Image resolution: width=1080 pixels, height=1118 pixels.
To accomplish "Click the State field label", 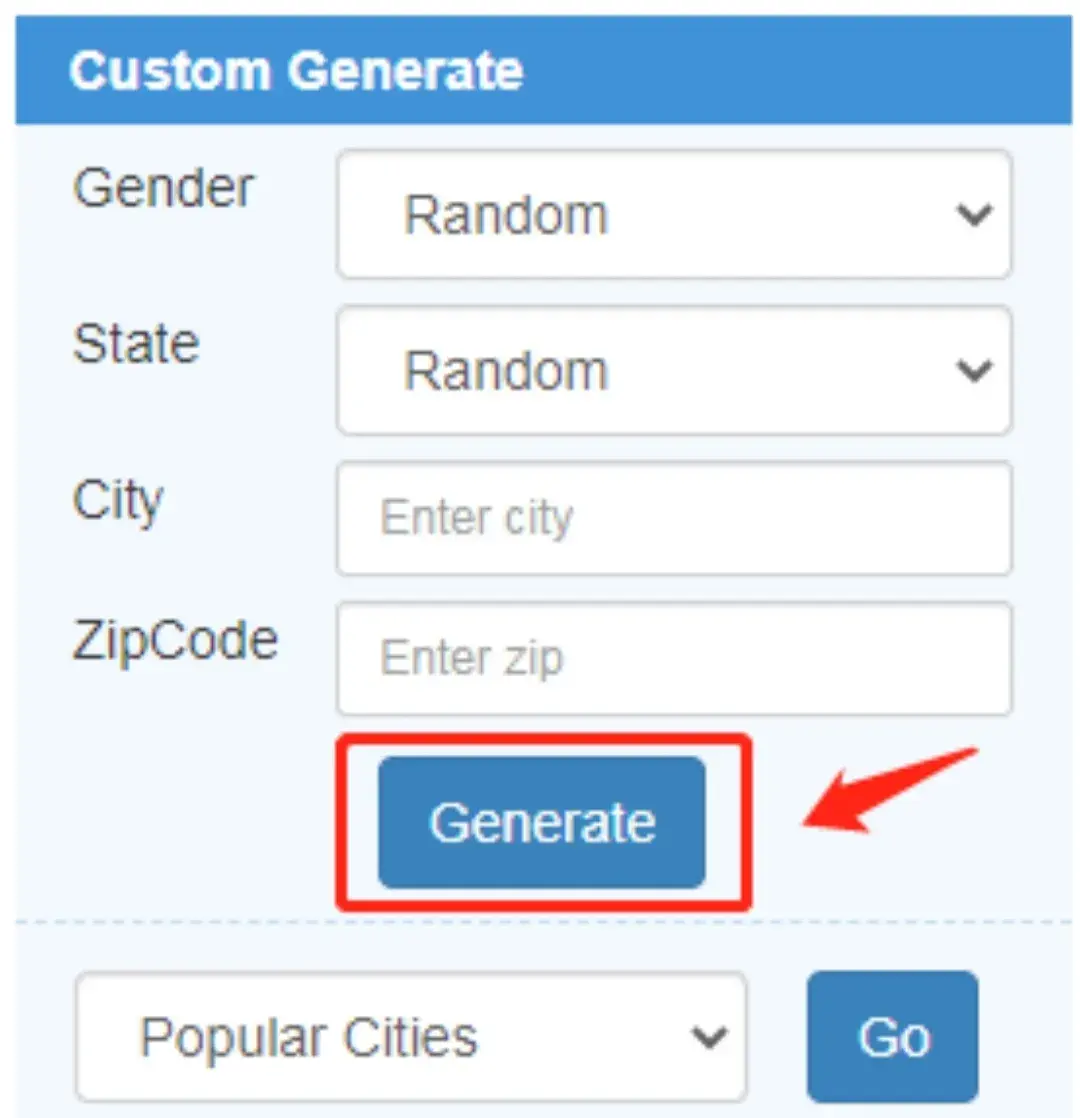I will (135, 344).
